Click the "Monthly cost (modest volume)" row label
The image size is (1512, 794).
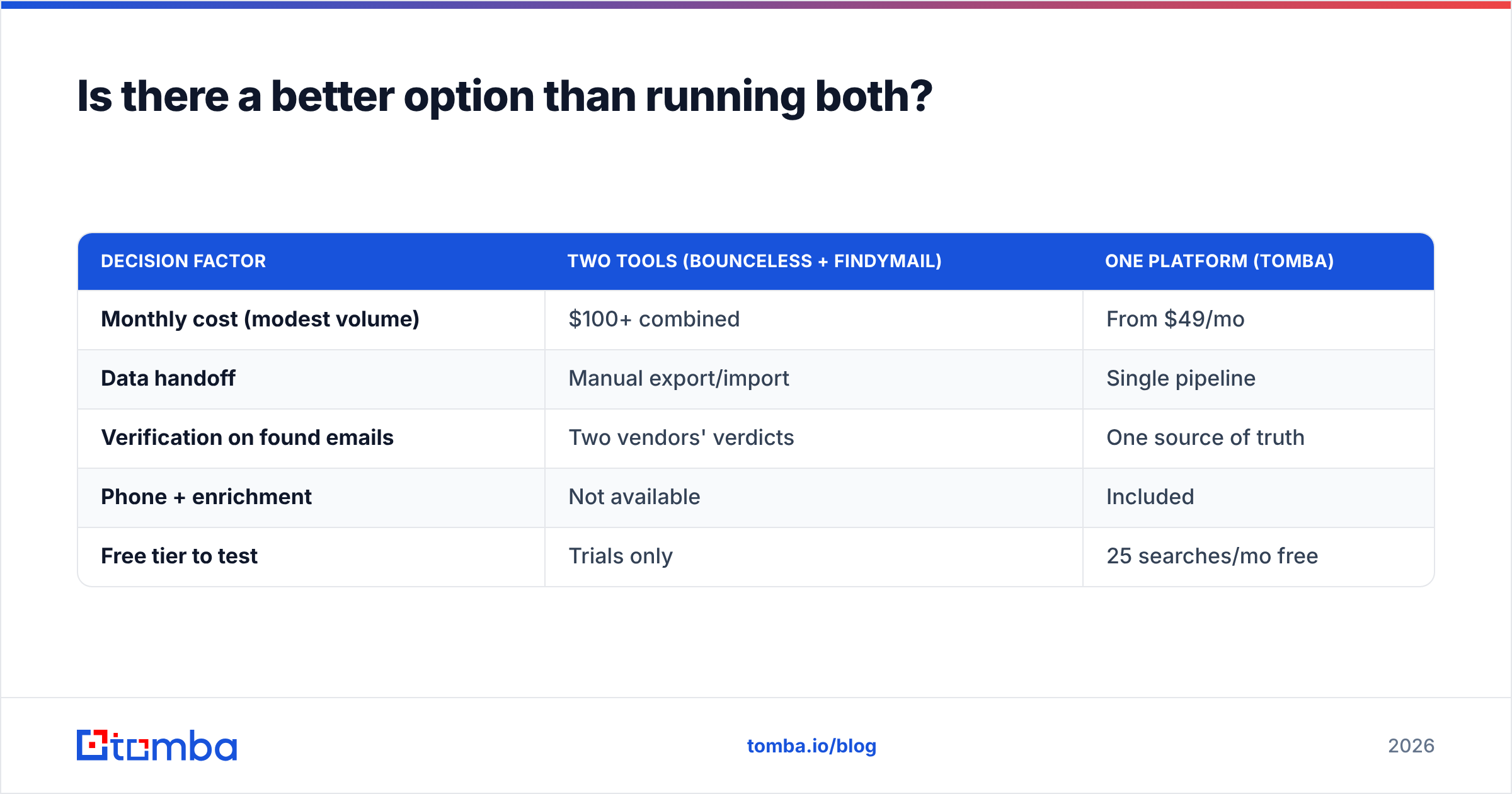point(260,319)
